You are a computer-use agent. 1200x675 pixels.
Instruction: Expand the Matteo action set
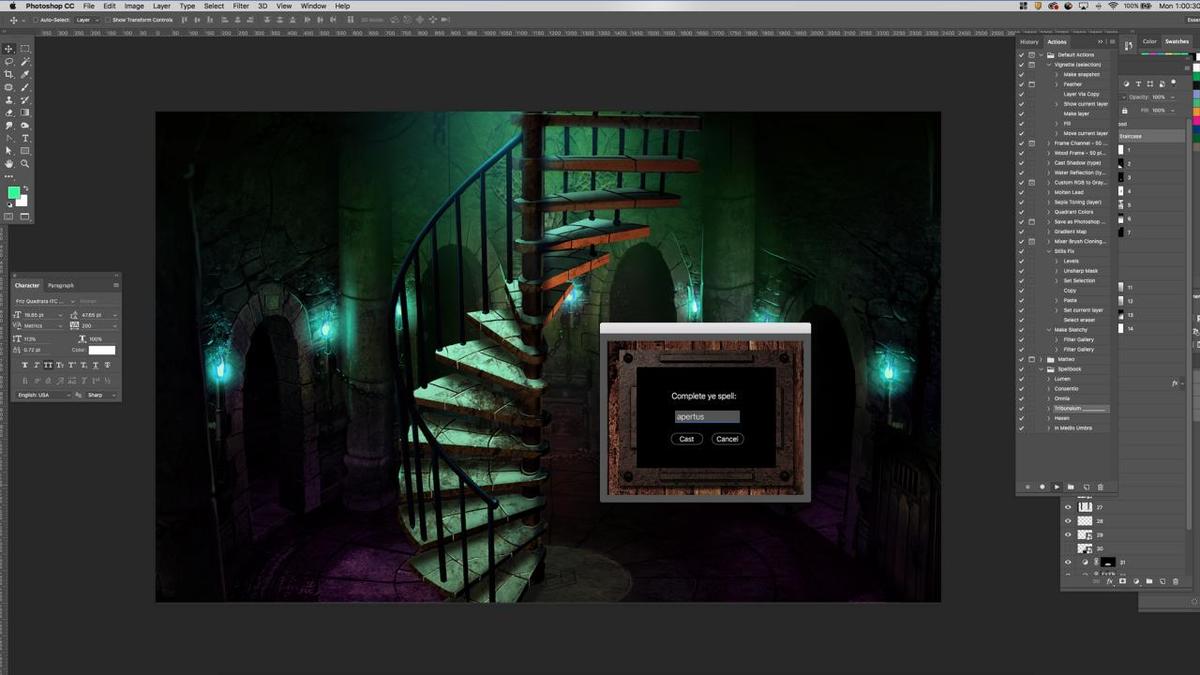coord(1041,359)
